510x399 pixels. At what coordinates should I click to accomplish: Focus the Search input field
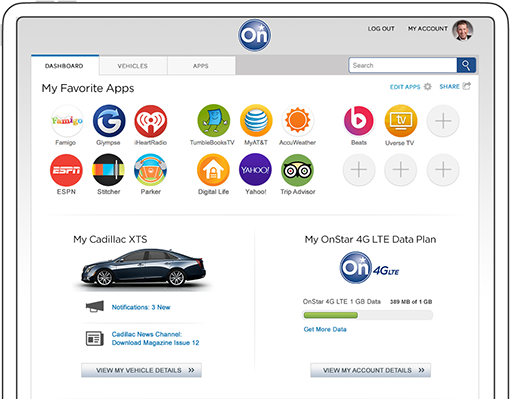(403, 65)
